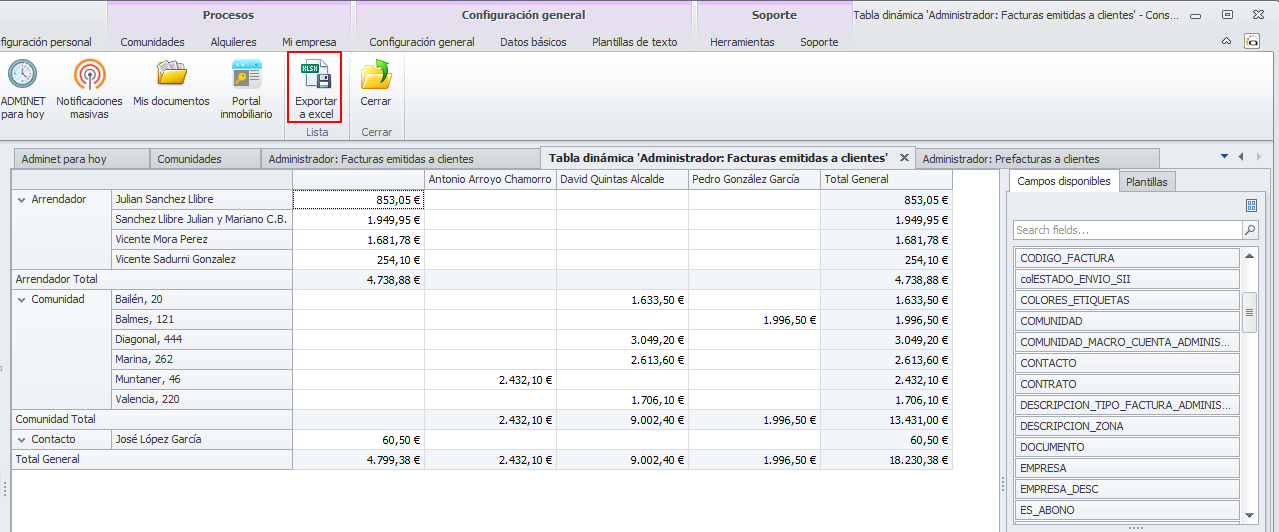Close the Tabla dinámica tab
Viewport: 1279px width, 532px height.
coord(904,158)
